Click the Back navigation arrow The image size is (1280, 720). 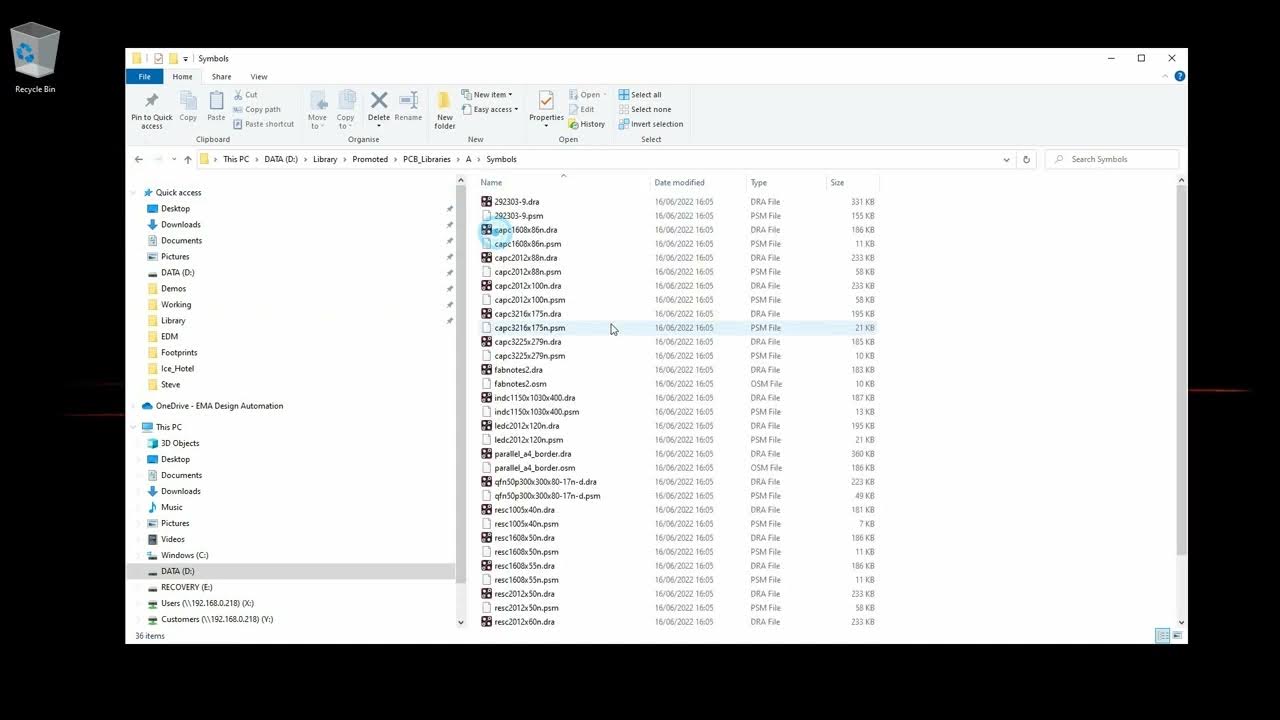click(139, 159)
